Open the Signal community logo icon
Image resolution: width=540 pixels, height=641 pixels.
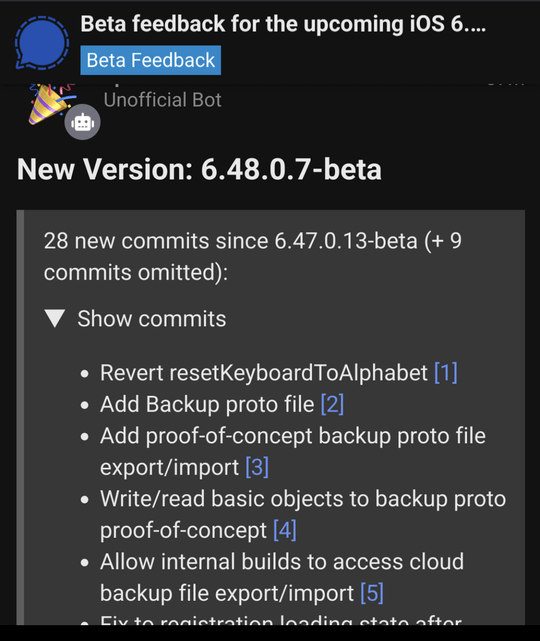tap(42, 43)
